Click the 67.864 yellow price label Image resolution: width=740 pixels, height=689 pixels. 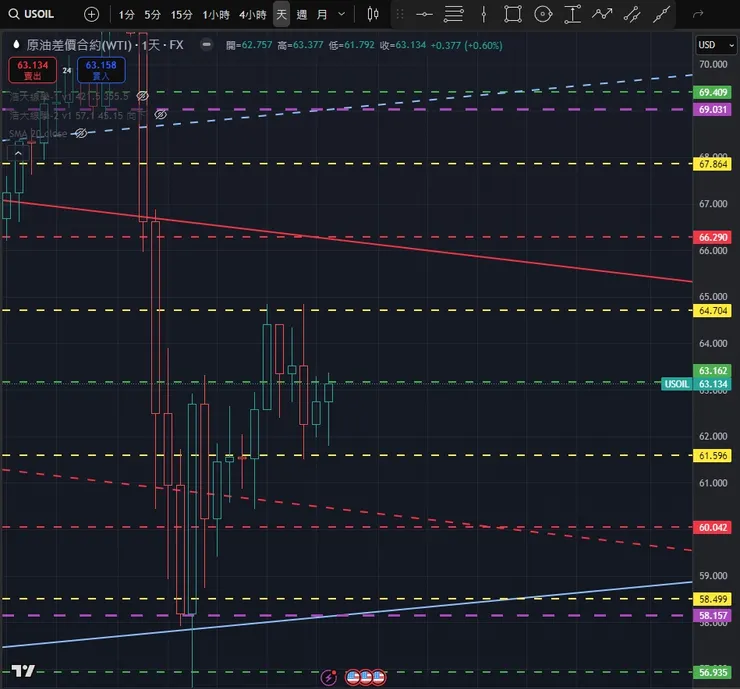pos(712,164)
